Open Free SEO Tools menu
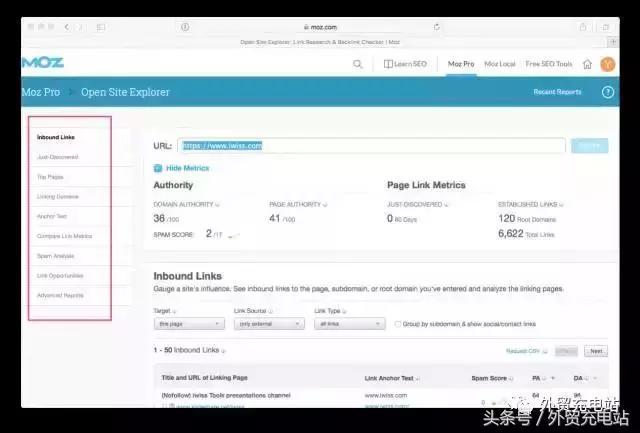The width and height of the screenshot is (640, 433). pos(549,64)
